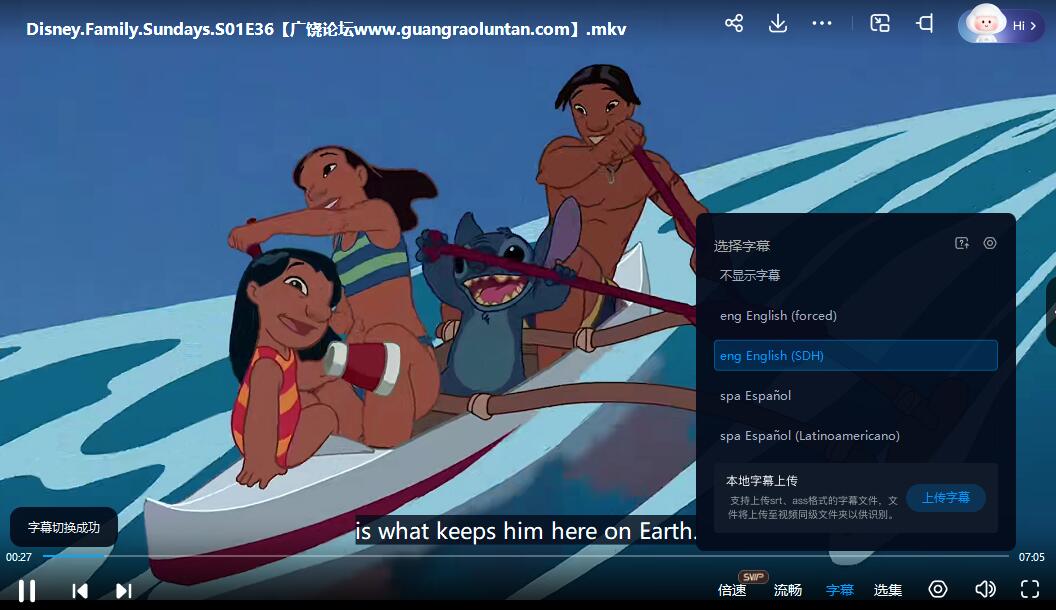
Task: Click the subtitle line 'is what keeps him here on Earth.'
Action: [x=526, y=531]
